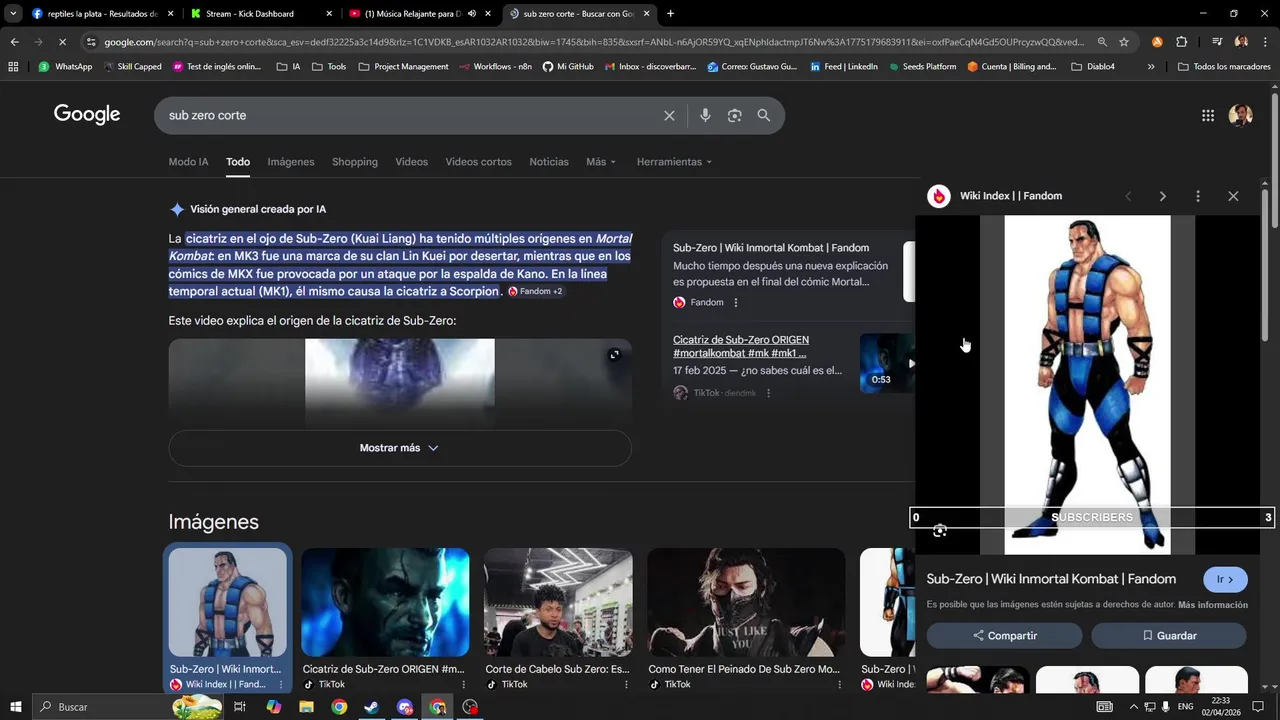
Task: Go to Google homepage logo
Action: click(x=87, y=115)
